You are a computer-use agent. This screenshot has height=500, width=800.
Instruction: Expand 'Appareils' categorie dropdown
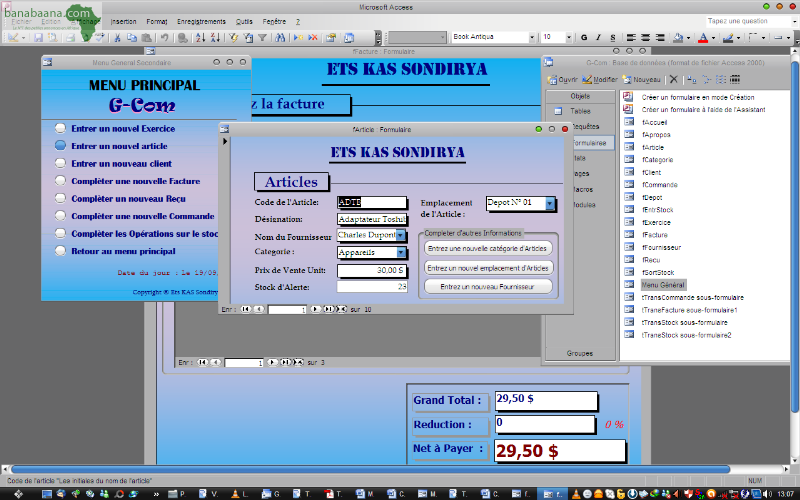[401, 252]
